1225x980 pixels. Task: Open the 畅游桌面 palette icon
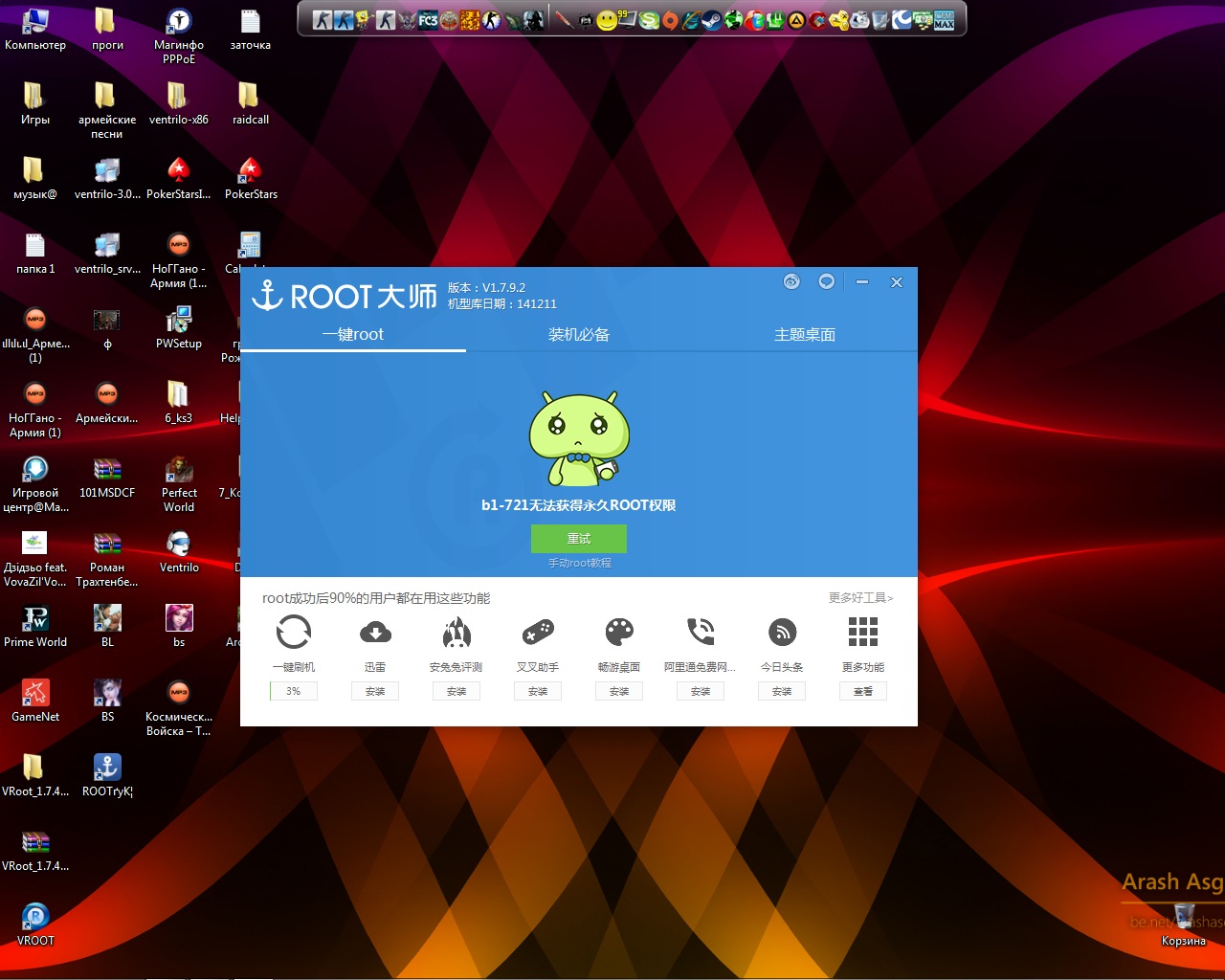pyautogui.click(x=619, y=633)
